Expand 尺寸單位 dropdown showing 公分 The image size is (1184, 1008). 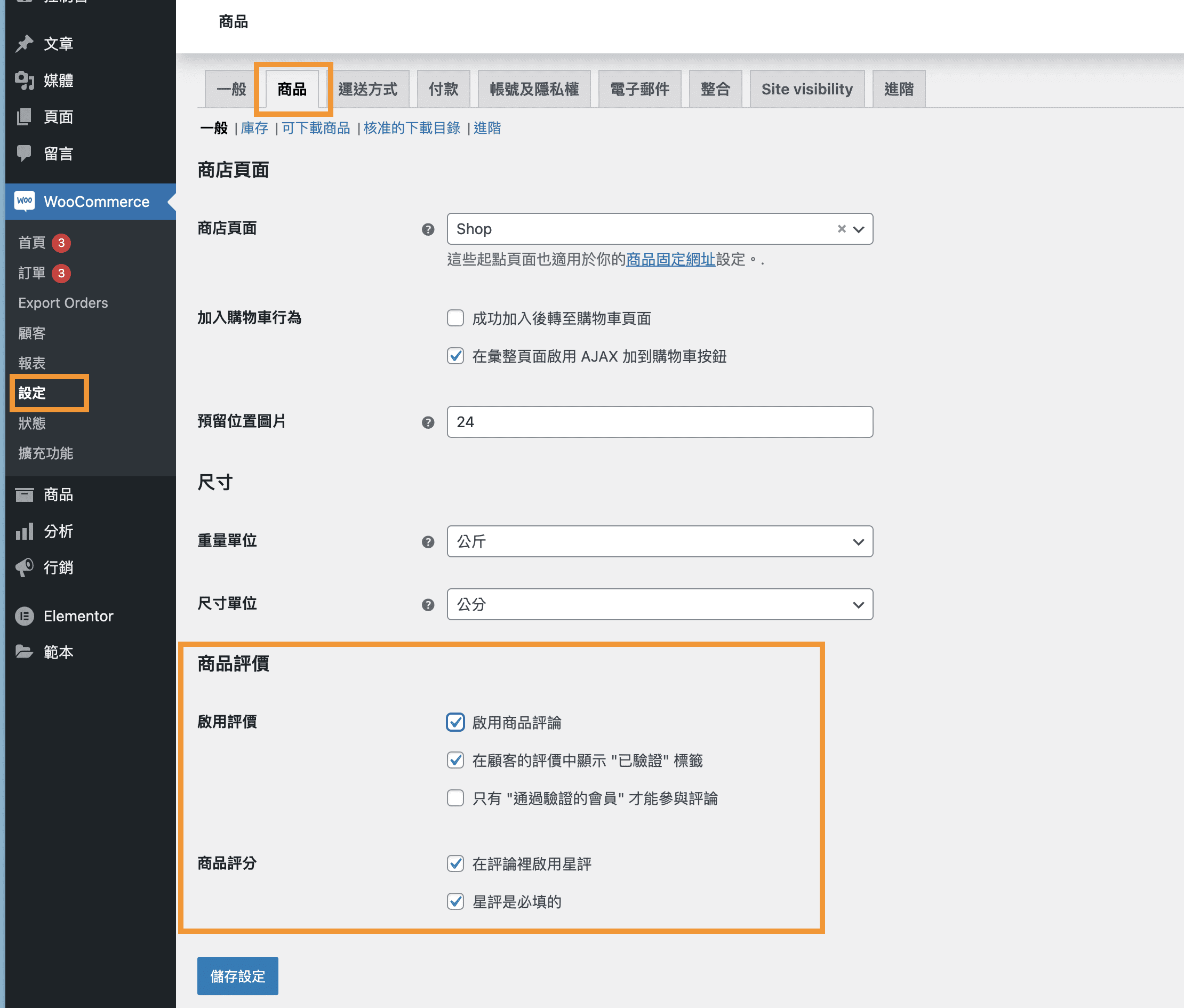pyautogui.click(x=659, y=605)
